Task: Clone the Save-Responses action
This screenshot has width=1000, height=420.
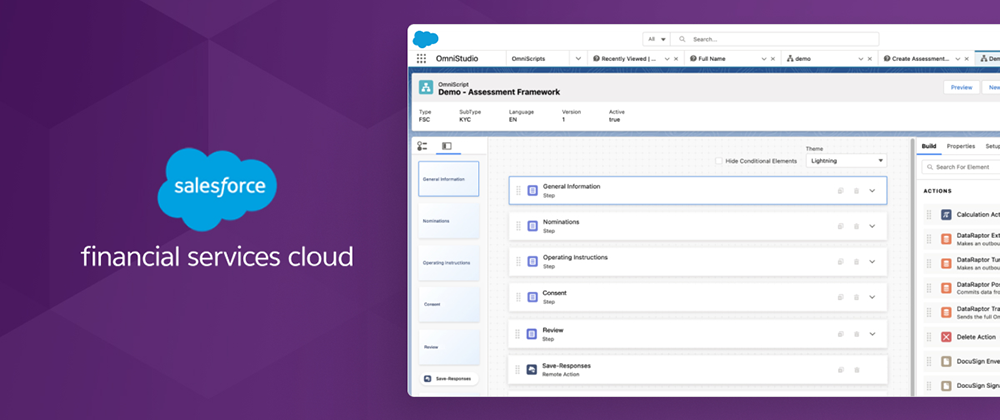Action: pos(841,370)
